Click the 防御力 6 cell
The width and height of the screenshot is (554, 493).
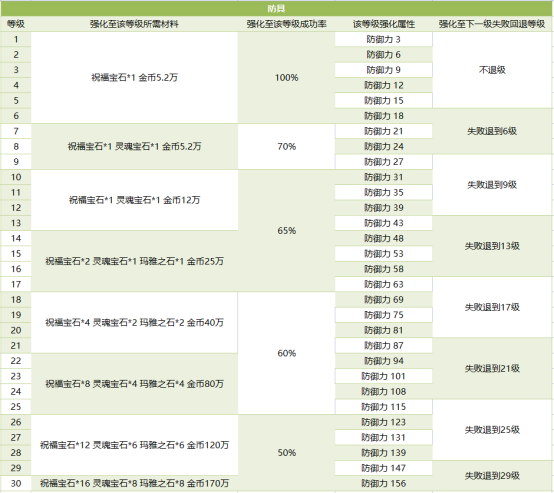(384, 55)
